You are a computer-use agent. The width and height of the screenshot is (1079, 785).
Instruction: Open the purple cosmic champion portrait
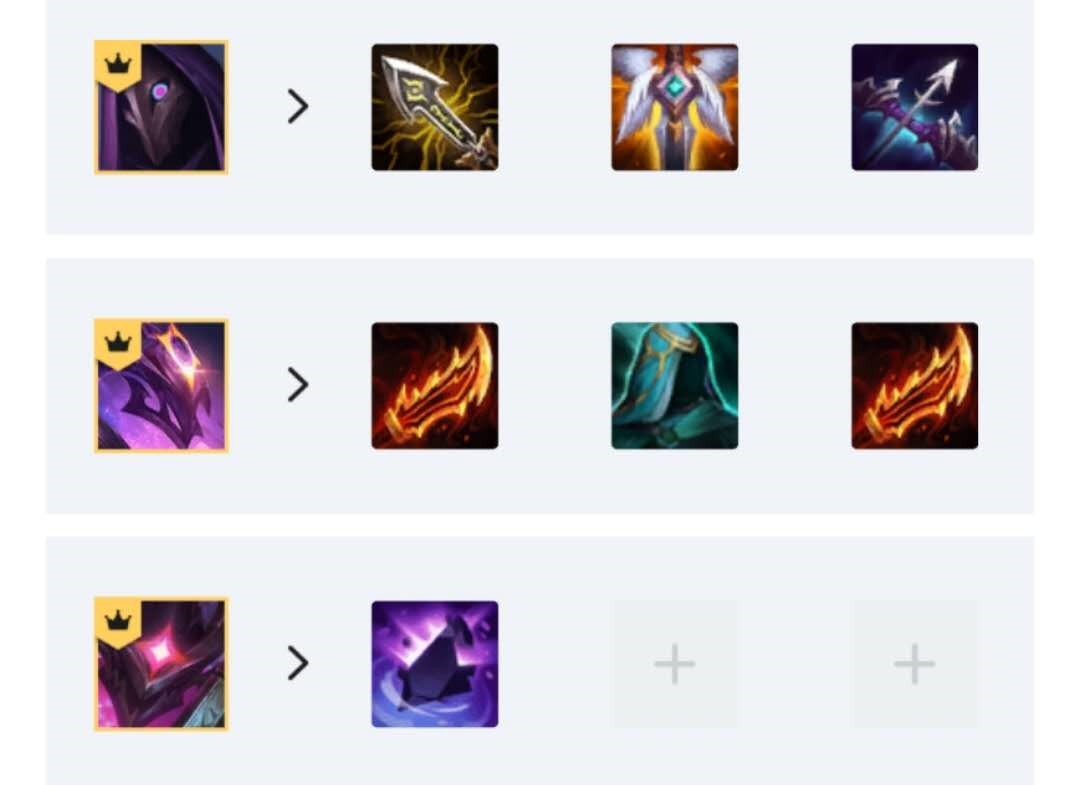(x=161, y=385)
